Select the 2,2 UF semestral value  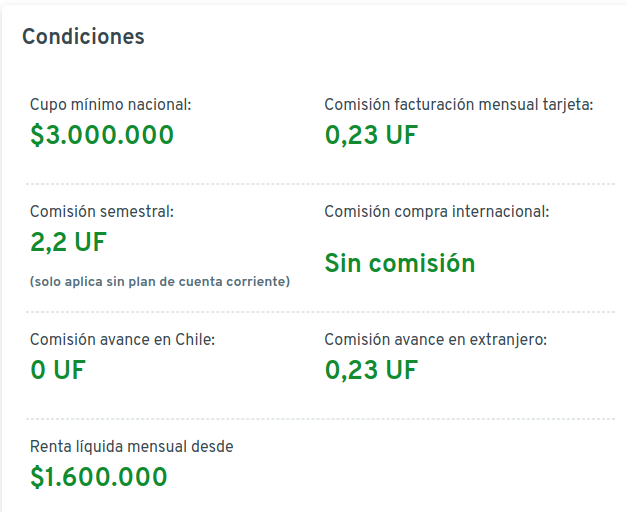pyautogui.click(x=68, y=242)
